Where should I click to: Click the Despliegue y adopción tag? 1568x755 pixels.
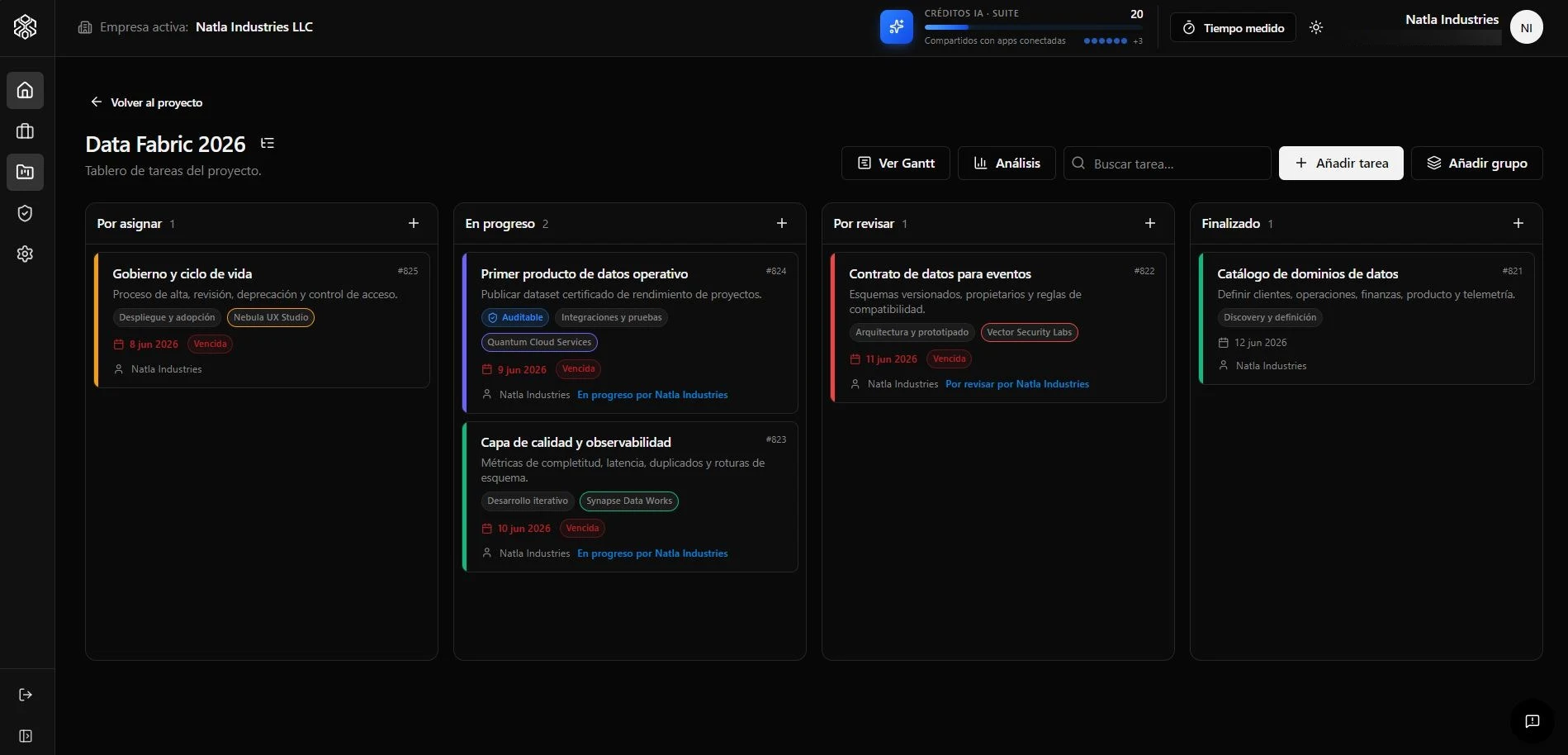[167, 317]
